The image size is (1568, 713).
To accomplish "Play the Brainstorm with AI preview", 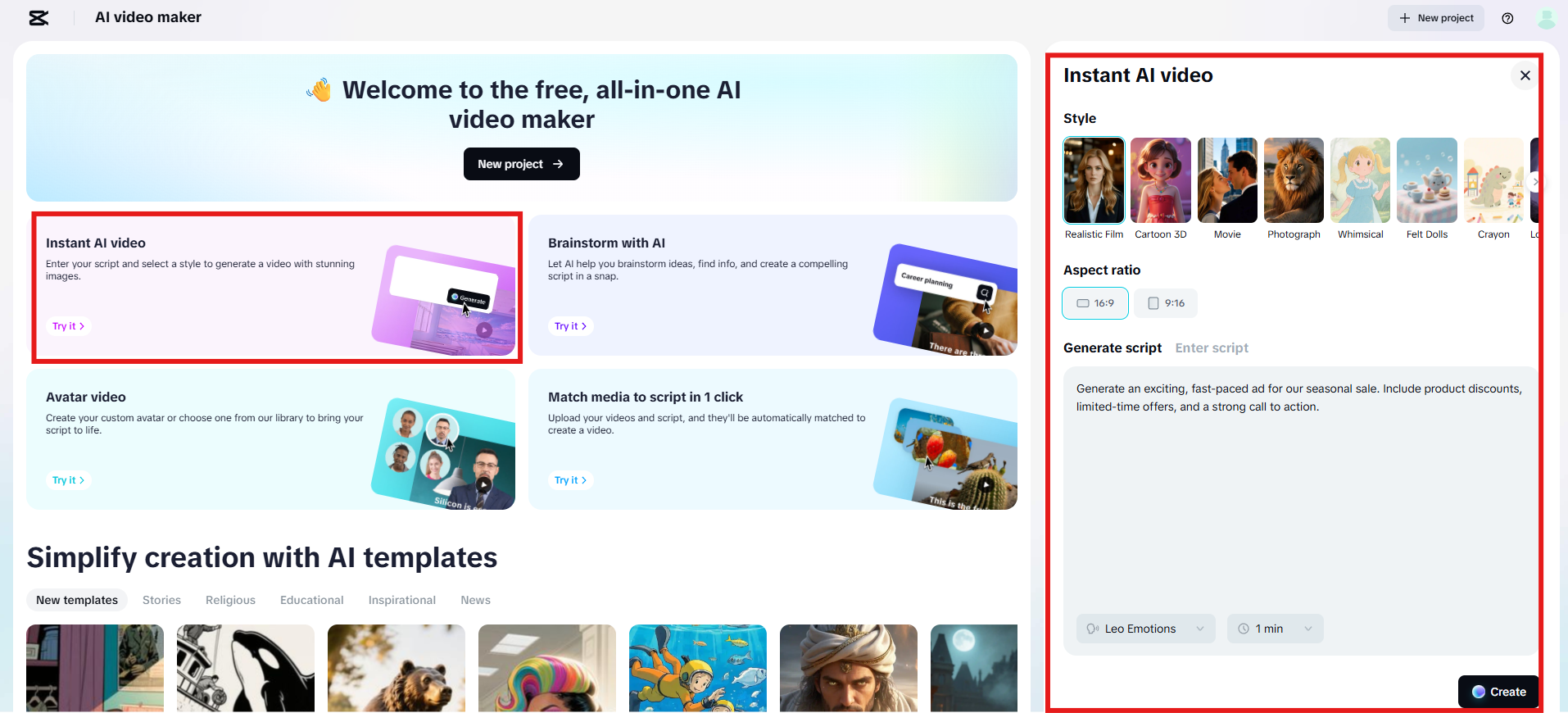I will pyautogui.click(x=986, y=331).
